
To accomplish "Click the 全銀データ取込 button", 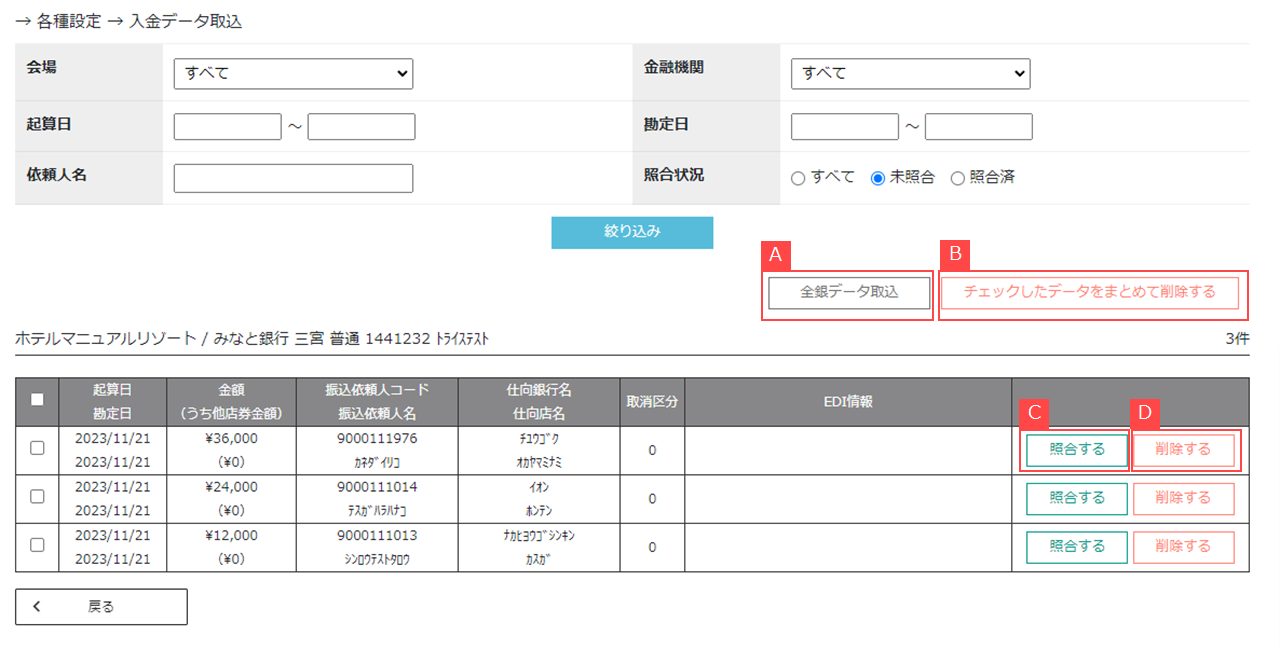I will (x=848, y=292).
